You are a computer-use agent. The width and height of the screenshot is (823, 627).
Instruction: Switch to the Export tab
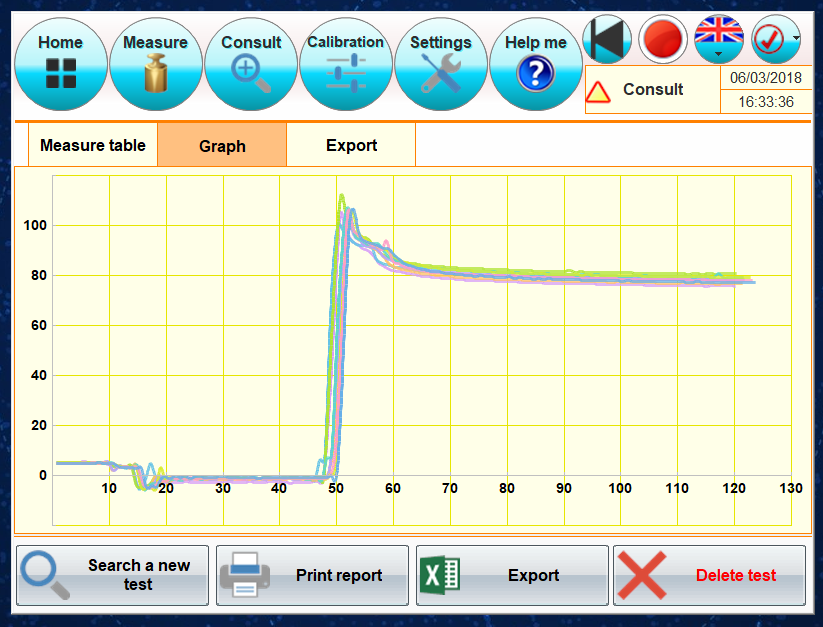(x=351, y=145)
